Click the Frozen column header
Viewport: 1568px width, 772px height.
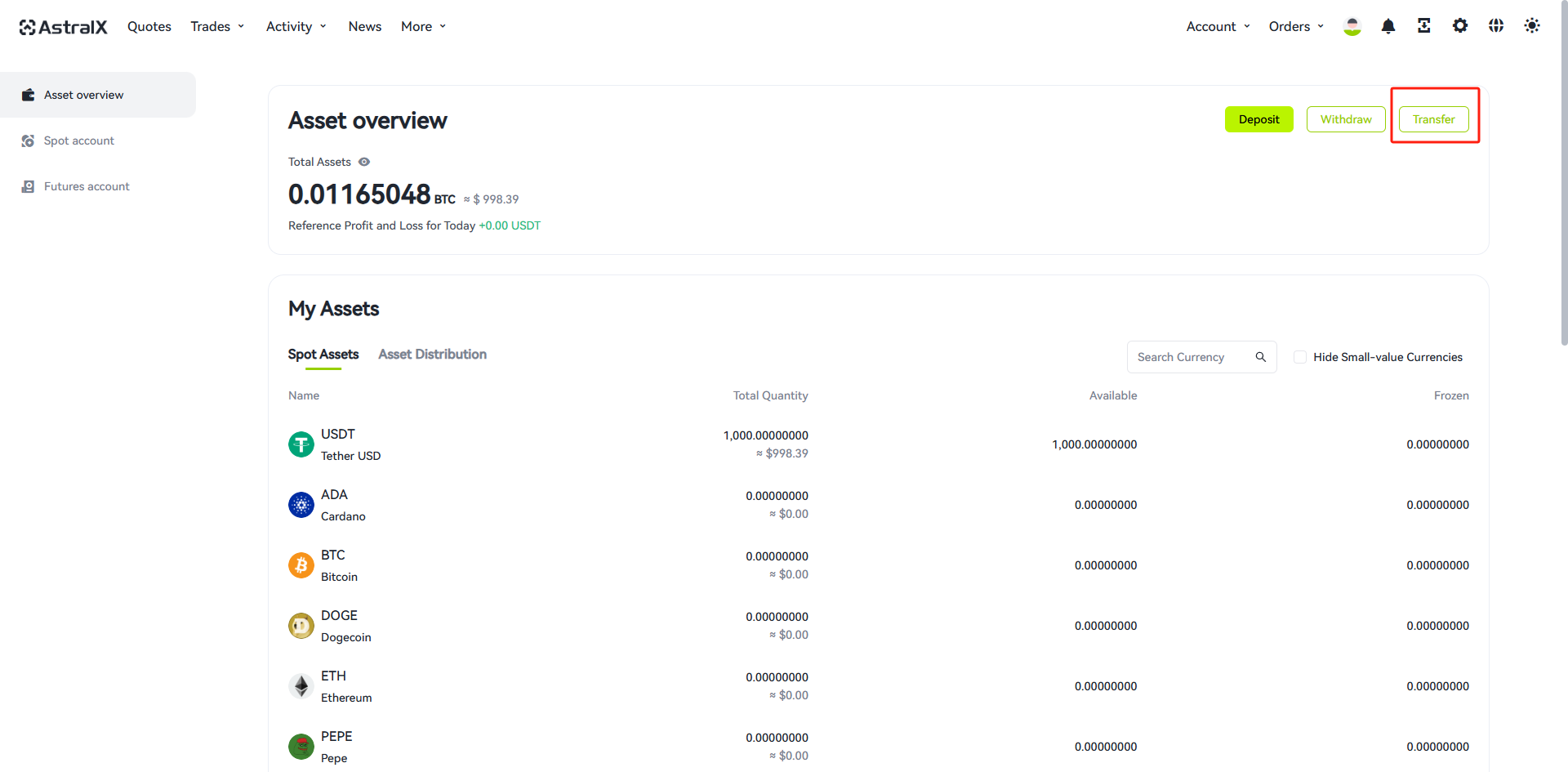click(1451, 395)
